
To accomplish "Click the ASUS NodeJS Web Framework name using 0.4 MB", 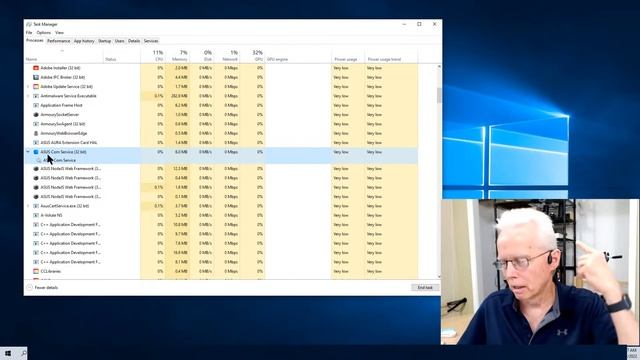I will tap(70, 178).
